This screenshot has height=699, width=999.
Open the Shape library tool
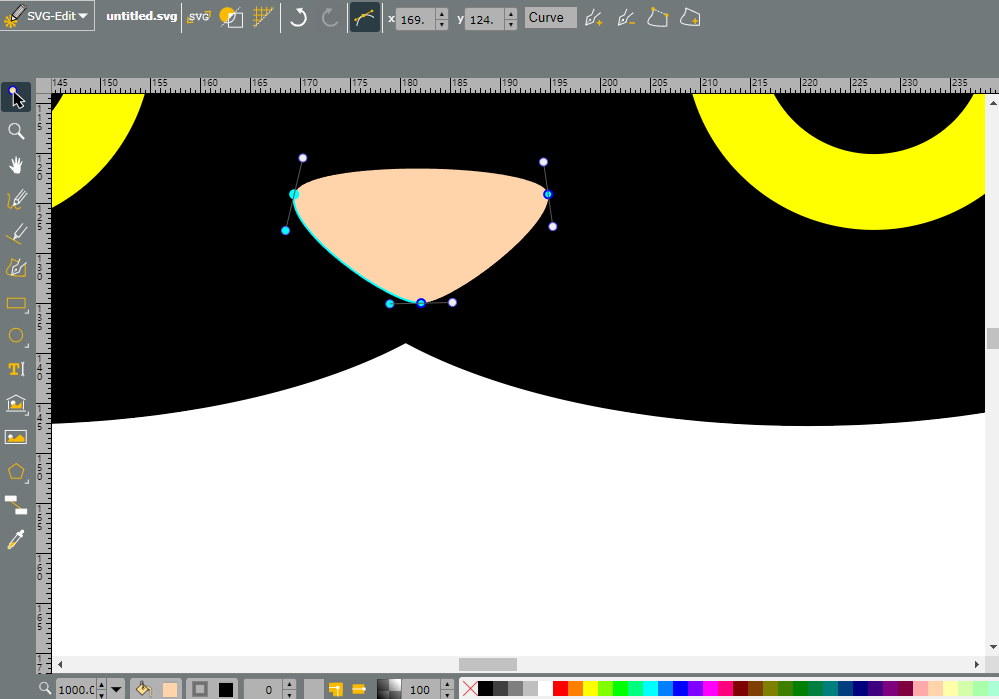pyautogui.click(x=16, y=403)
